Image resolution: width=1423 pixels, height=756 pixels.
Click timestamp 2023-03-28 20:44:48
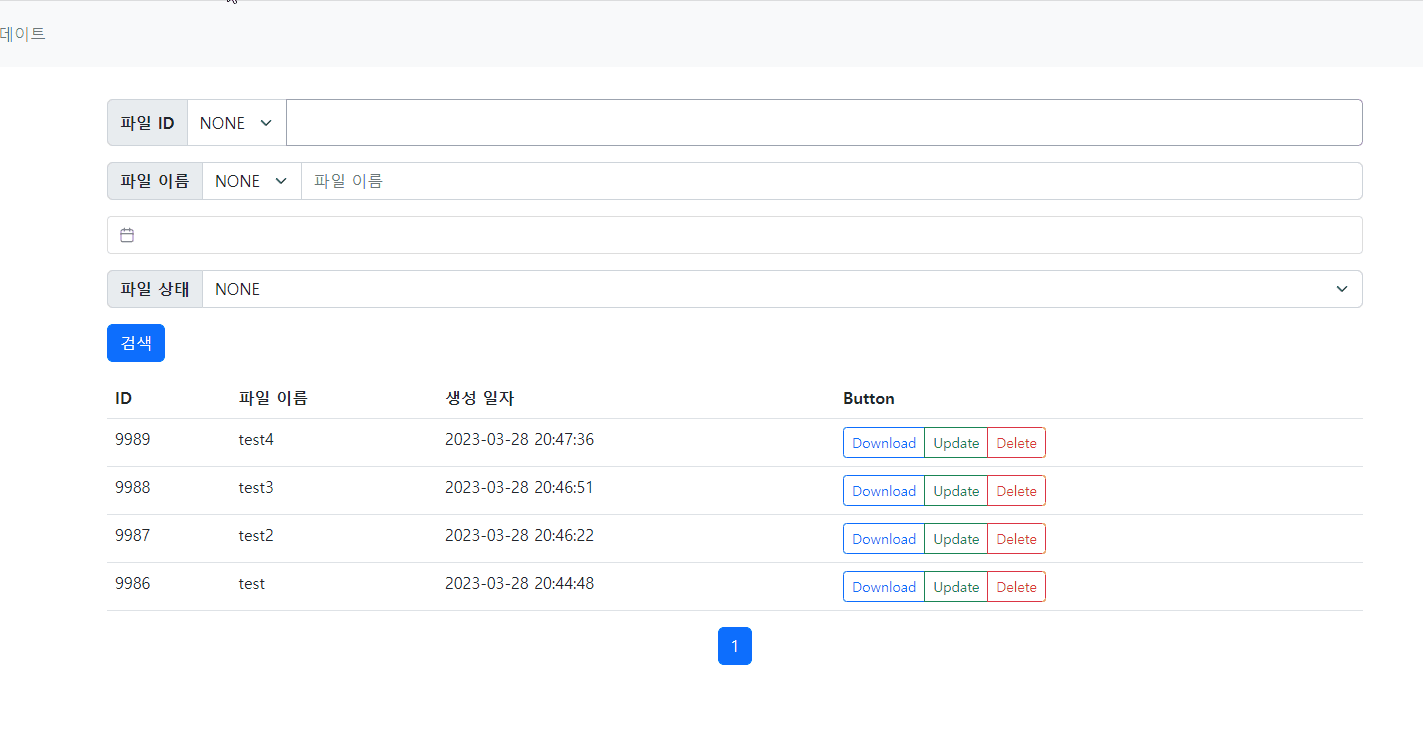(x=519, y=583)
